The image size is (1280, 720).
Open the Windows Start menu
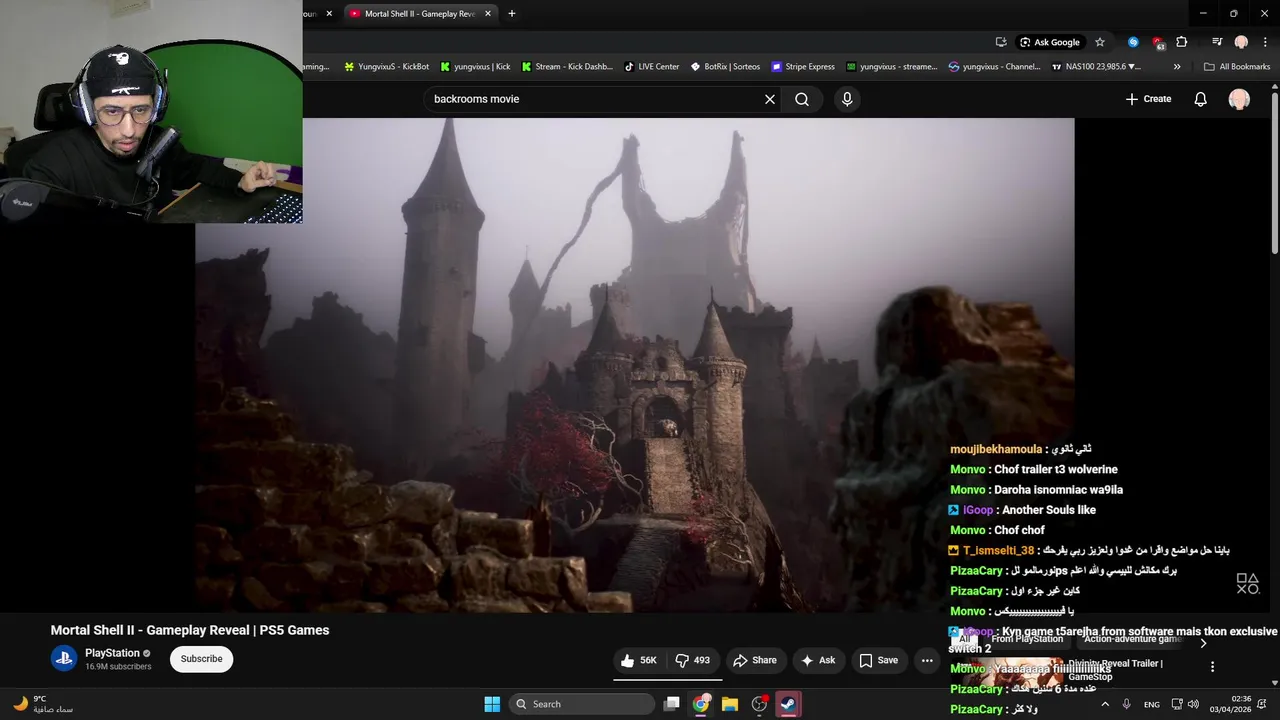(492, 704)
